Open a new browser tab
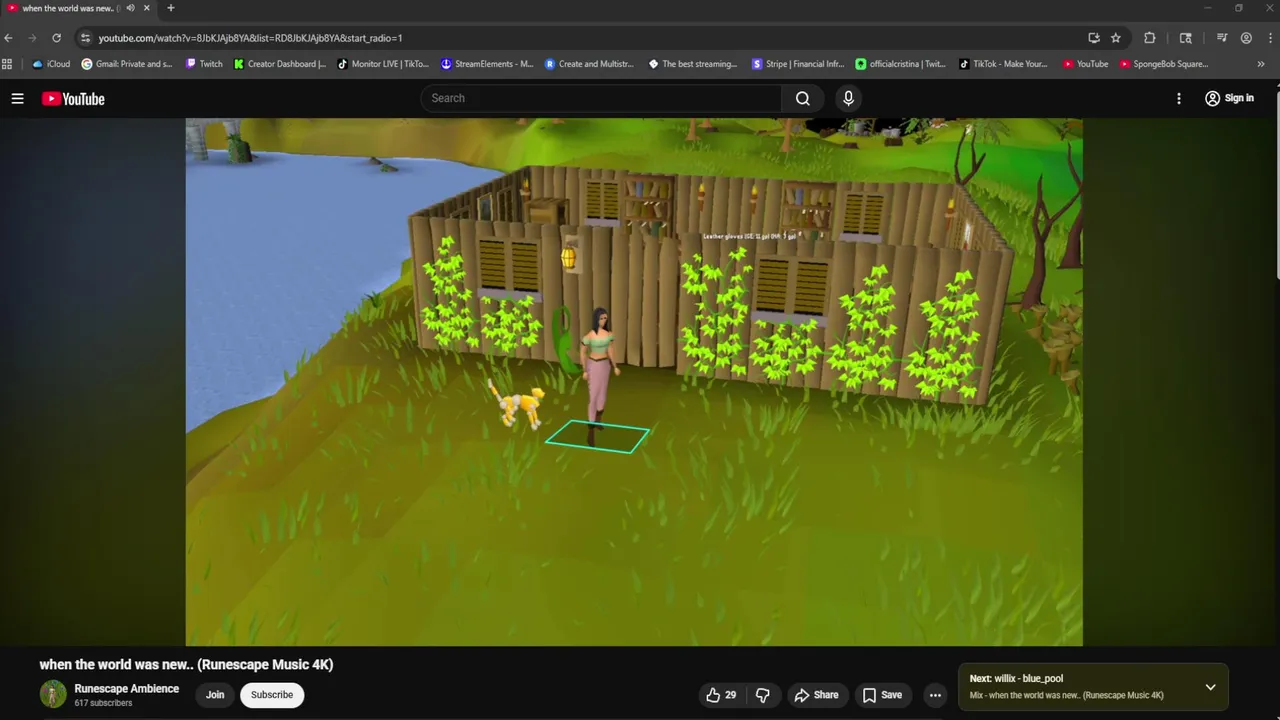This screenshot has height=720, width=1280. tap(170, 8)
